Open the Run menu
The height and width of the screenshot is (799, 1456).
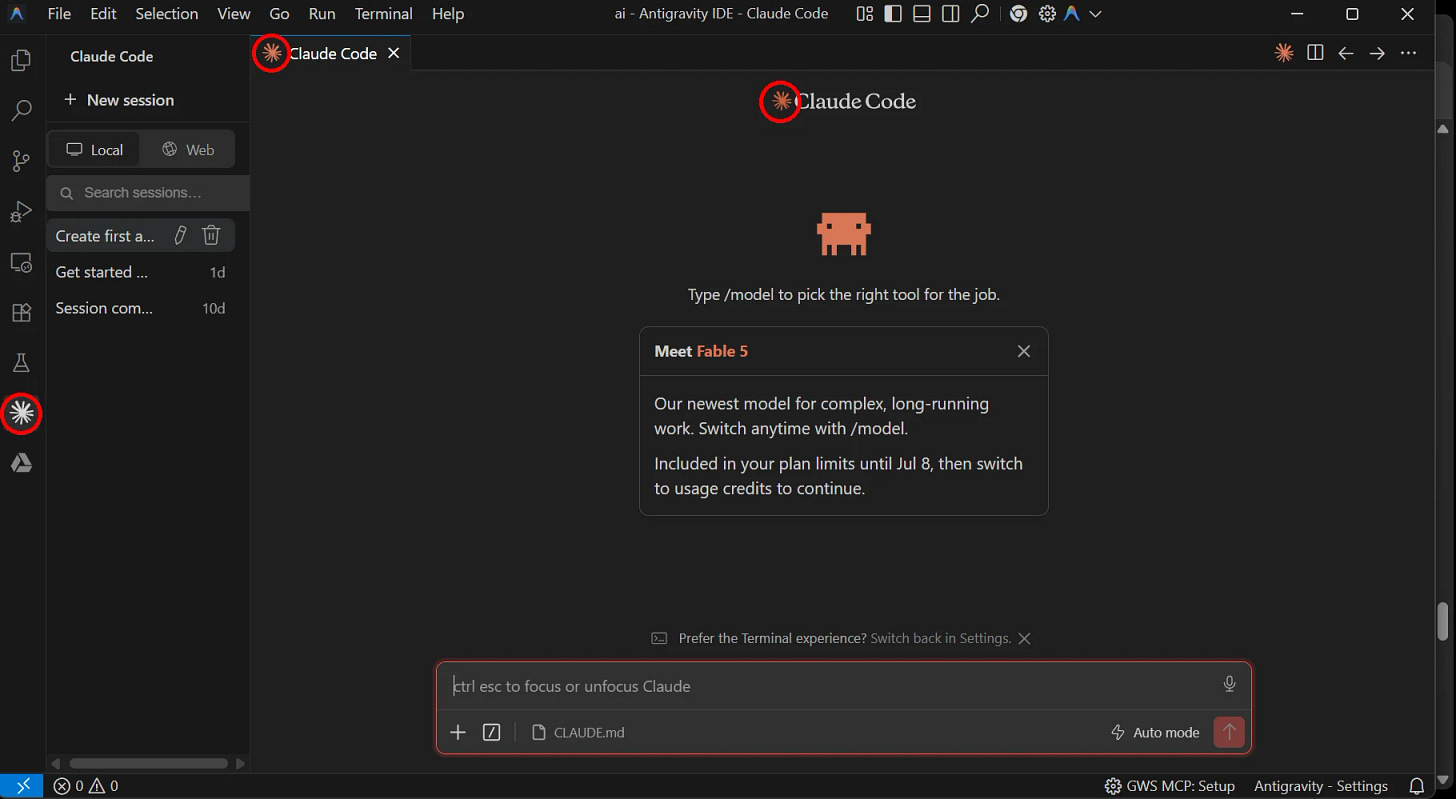point(322,14)
